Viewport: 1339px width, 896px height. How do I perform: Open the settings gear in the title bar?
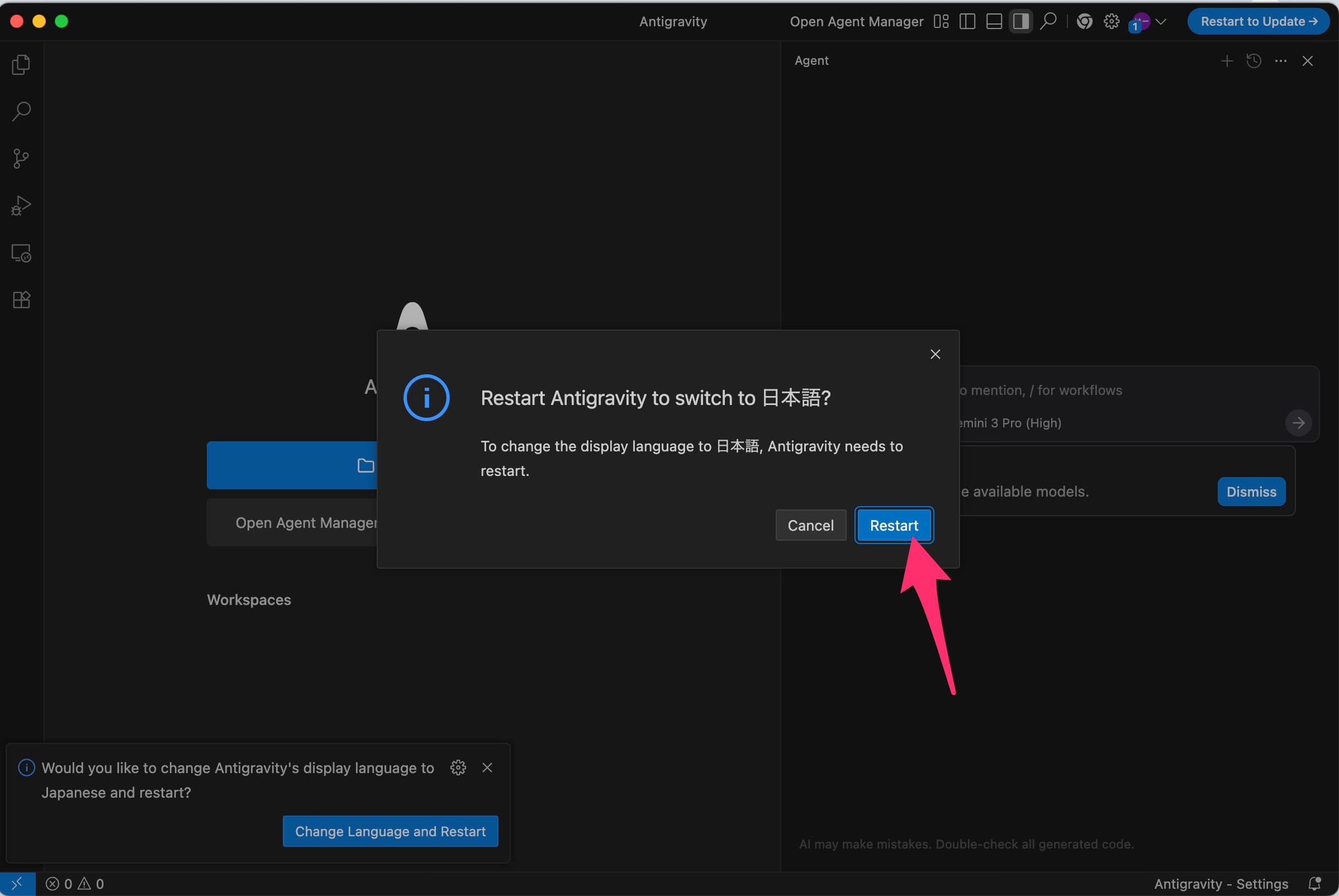pyautogui.click(x=1110, y=21)
